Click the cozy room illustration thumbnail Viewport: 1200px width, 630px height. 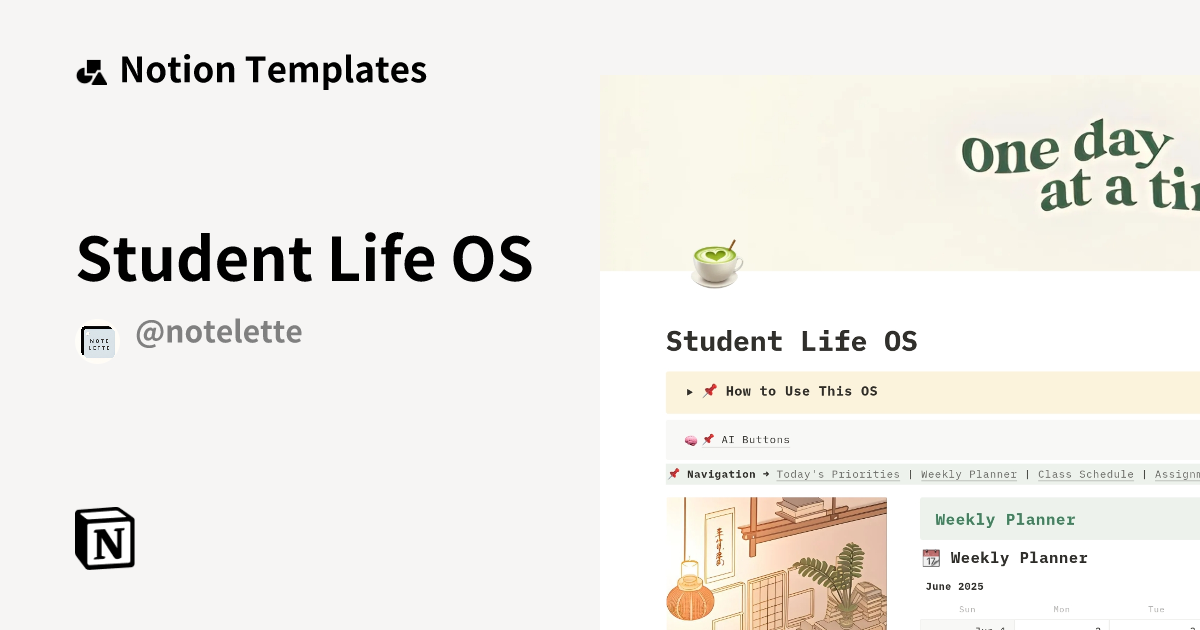[777, 564]
